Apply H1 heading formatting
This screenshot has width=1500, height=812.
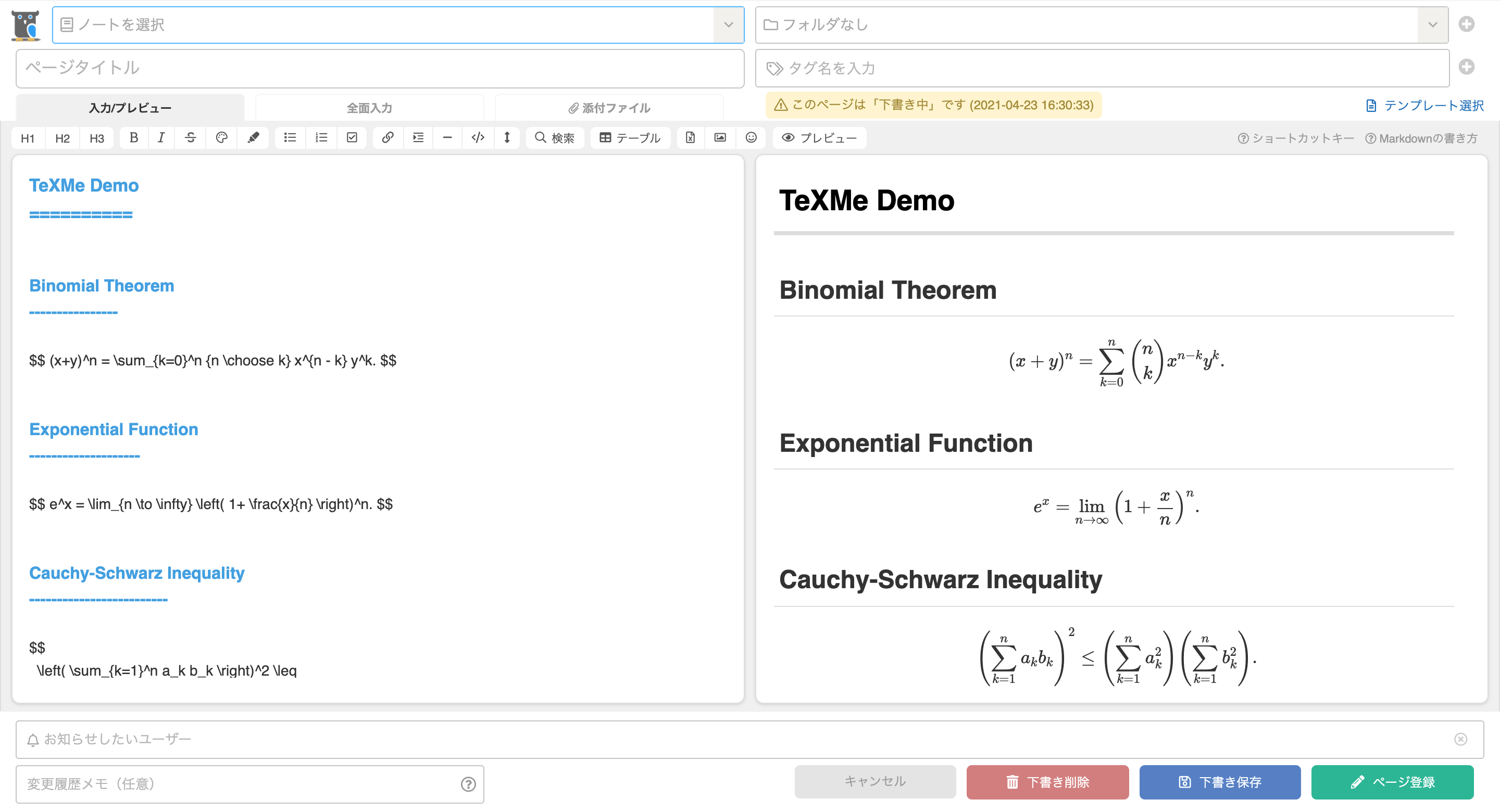click(x=28, y=137)
